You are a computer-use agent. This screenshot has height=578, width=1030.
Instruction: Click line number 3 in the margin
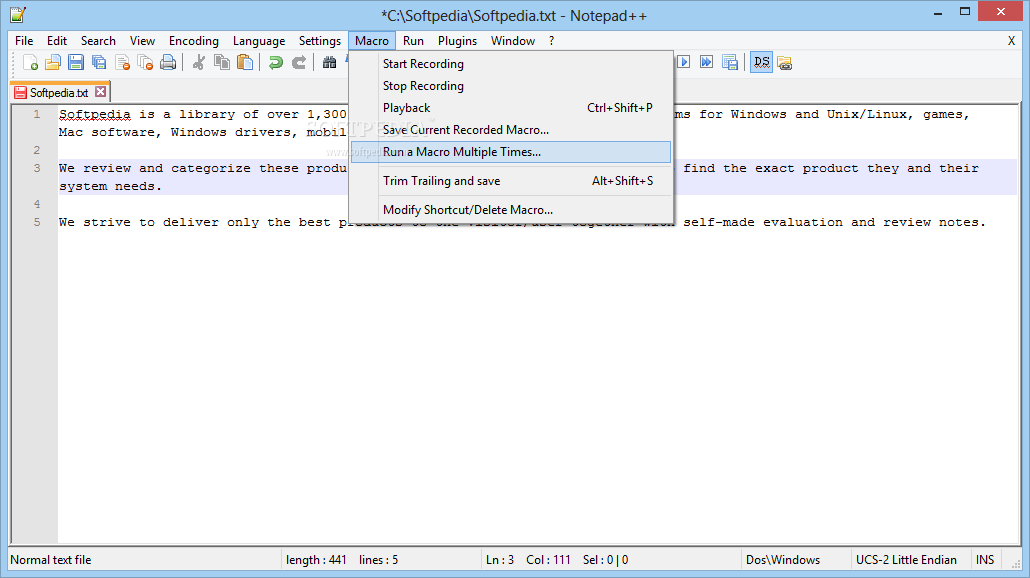37,168
